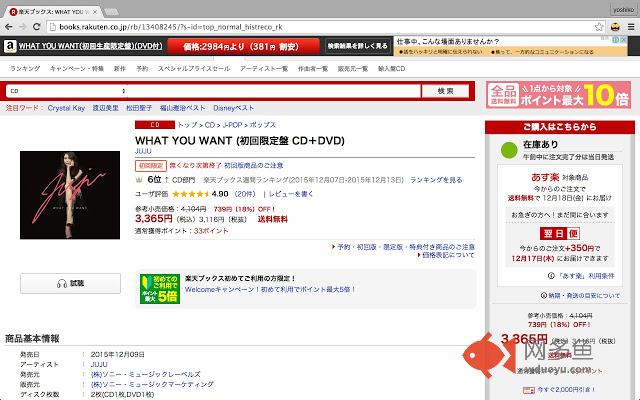Bookmark this page with the star icon
Viewport: 640px width, 400px height.
pos(599,27)
